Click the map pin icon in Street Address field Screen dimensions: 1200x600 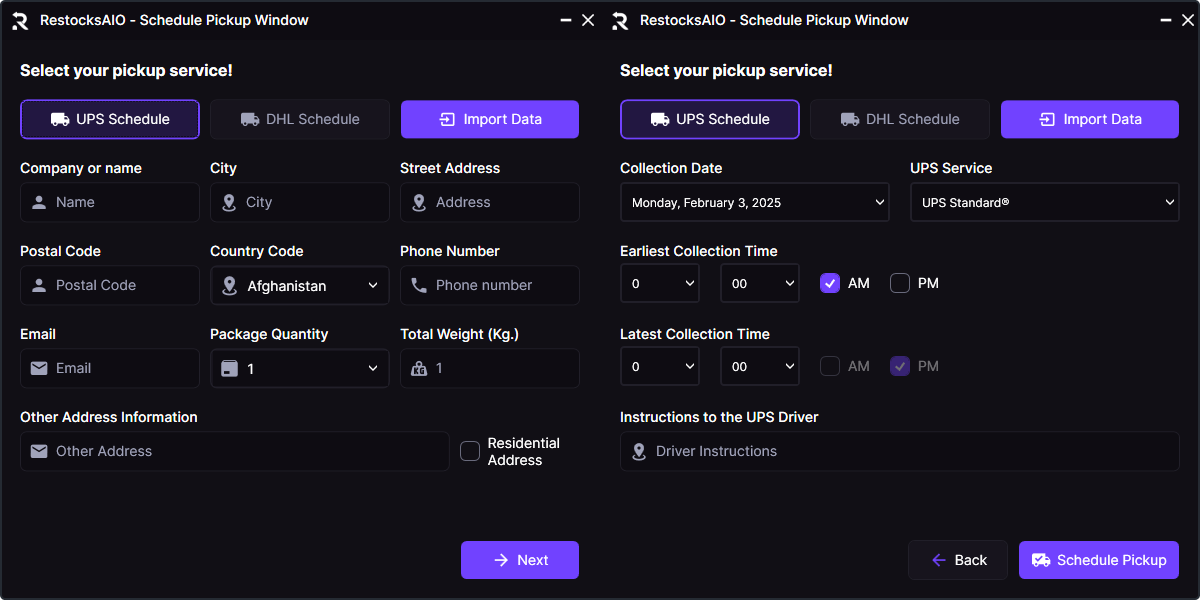coord(419,202)
